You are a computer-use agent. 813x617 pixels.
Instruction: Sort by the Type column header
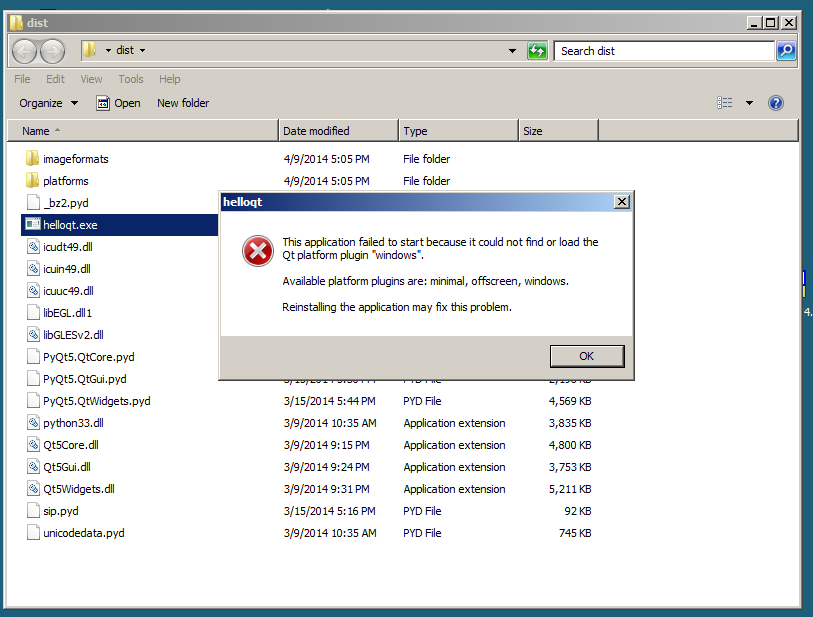coord(459,131)
